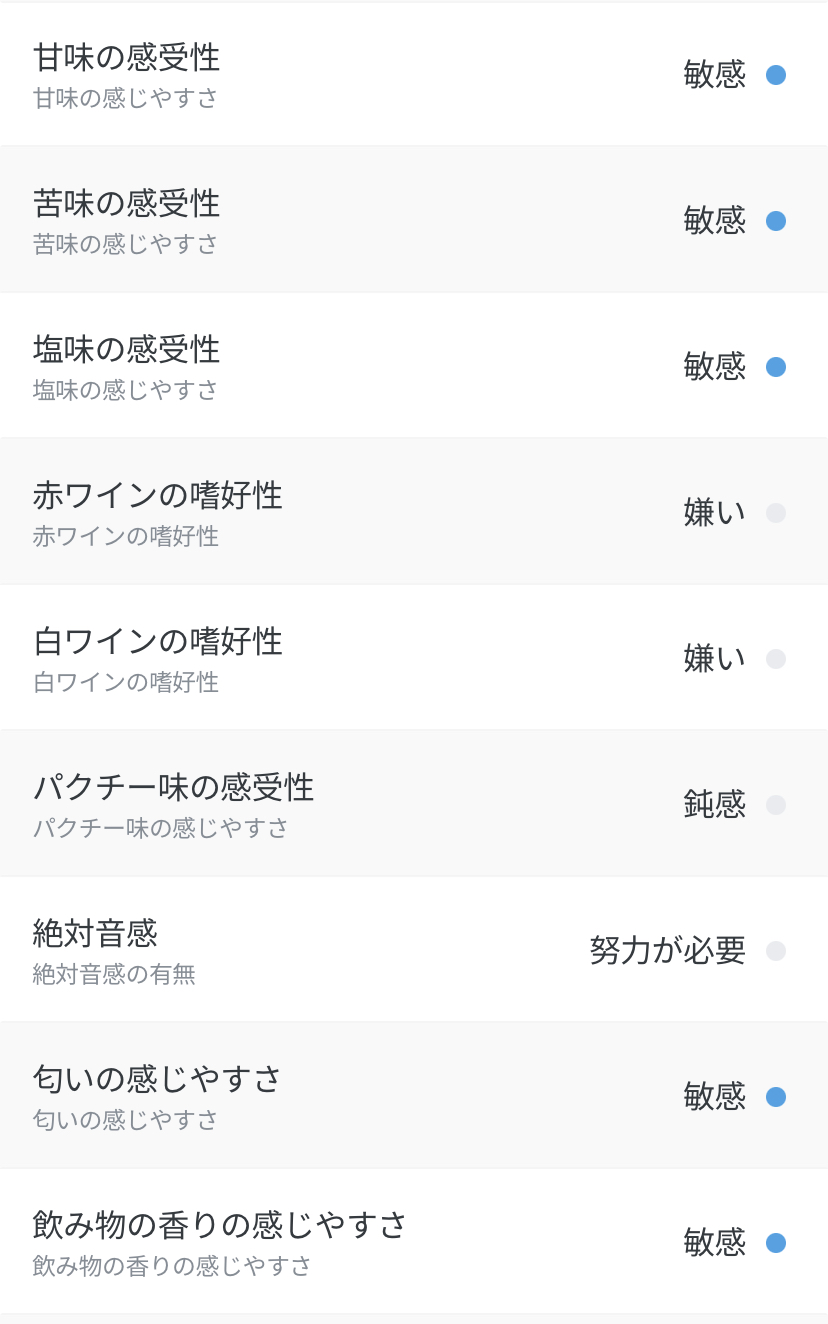The image size is (828, 1324).
Task: Select subtitle 飲み物の香りの感じやすさ
Action: point(172,1266)
